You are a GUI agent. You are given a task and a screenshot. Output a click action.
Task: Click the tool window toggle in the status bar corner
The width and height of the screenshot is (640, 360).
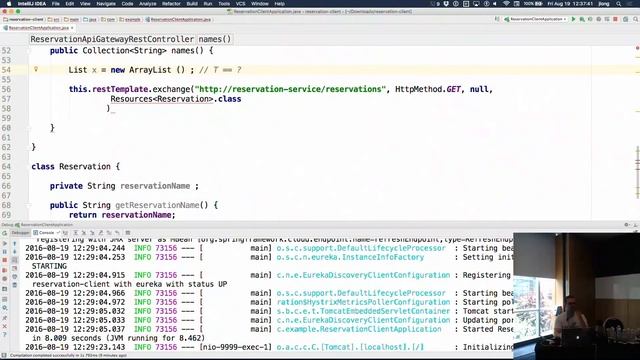pyautogui.click(x=4, y=356)
